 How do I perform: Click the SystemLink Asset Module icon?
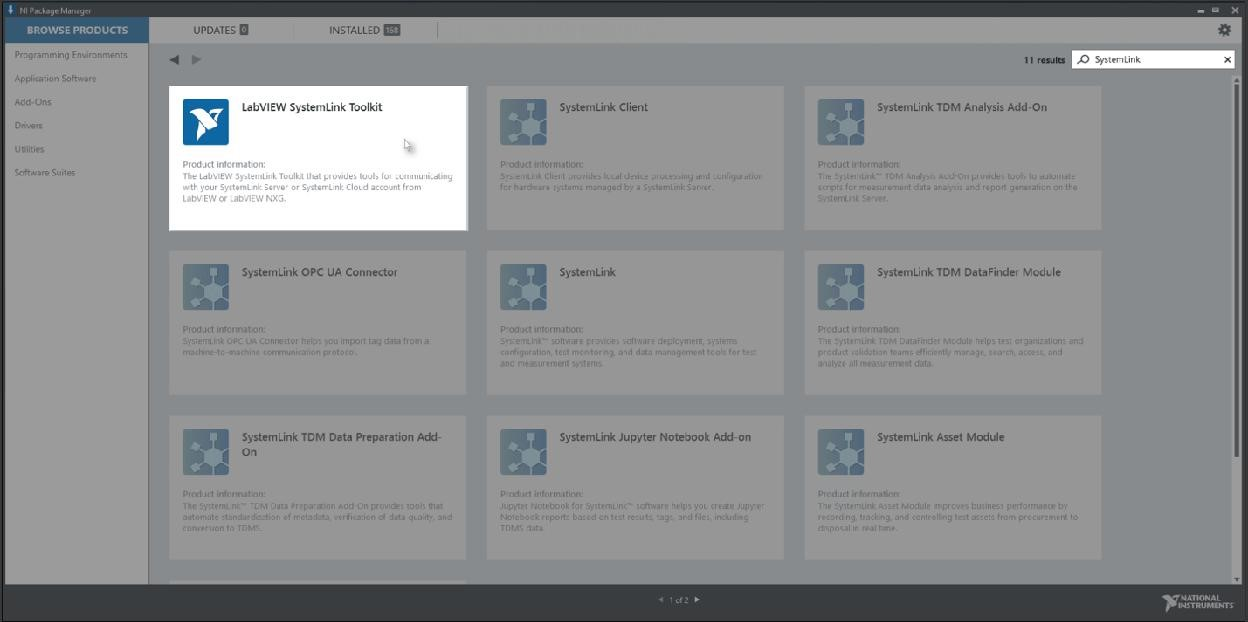click(x=841, y=452)
